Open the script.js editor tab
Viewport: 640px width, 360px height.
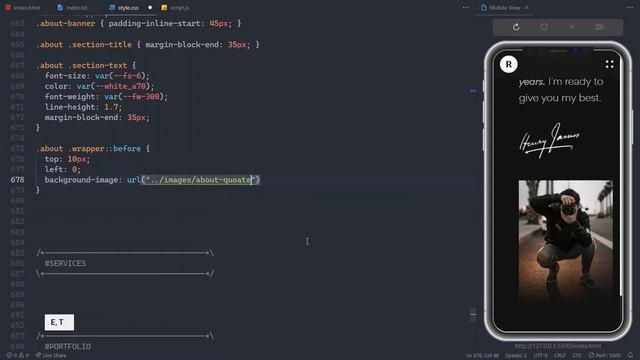[176, 8]
